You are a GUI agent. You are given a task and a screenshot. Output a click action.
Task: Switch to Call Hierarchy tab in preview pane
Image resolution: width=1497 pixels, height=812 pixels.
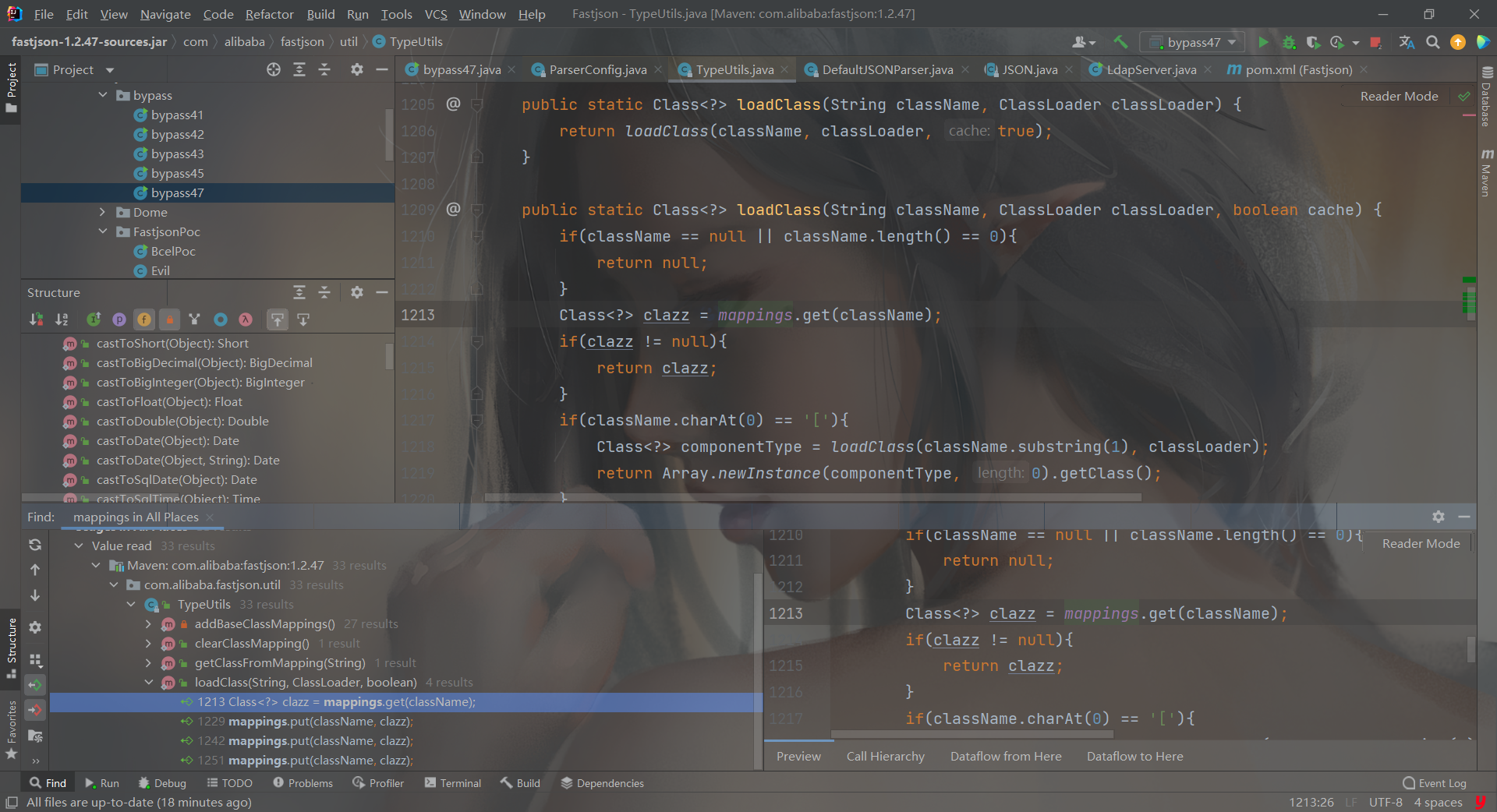pyautogui.click(x=886, y=756)
